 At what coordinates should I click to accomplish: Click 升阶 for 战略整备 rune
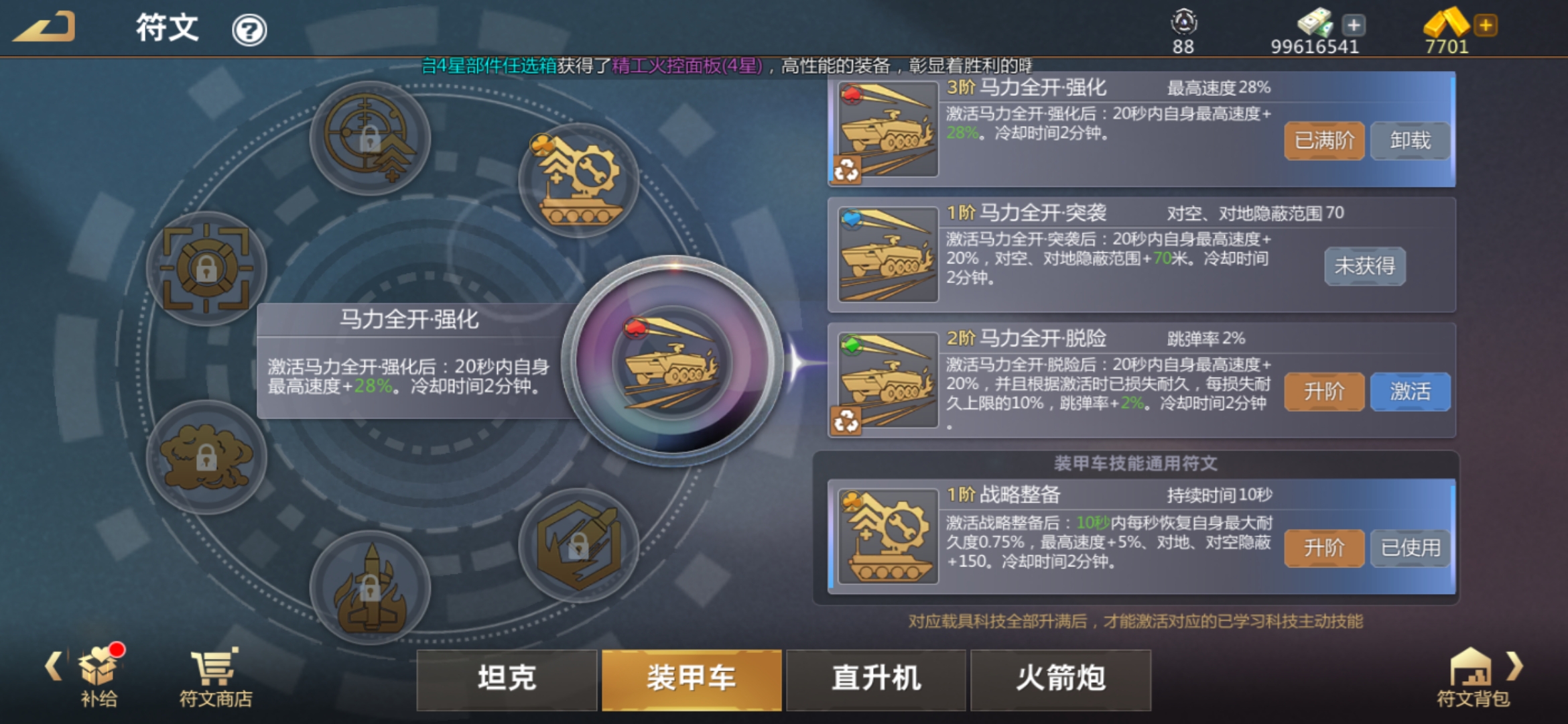(x=1324, y=548)
